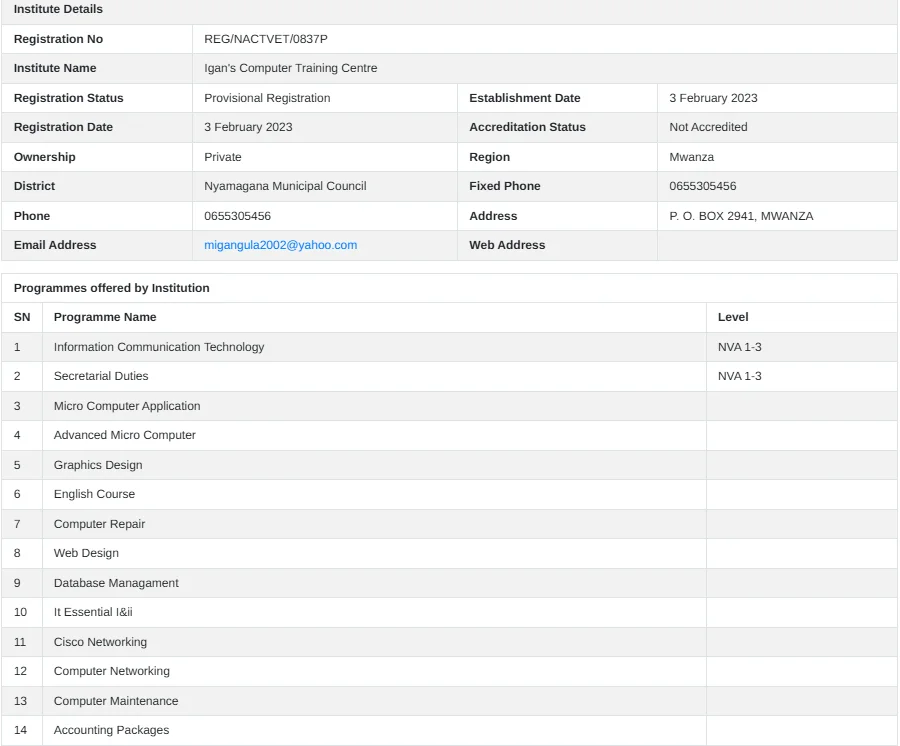Viewport: 900px width, 746px height.
Task: Select the English Course entry
Action: [94, 494]
